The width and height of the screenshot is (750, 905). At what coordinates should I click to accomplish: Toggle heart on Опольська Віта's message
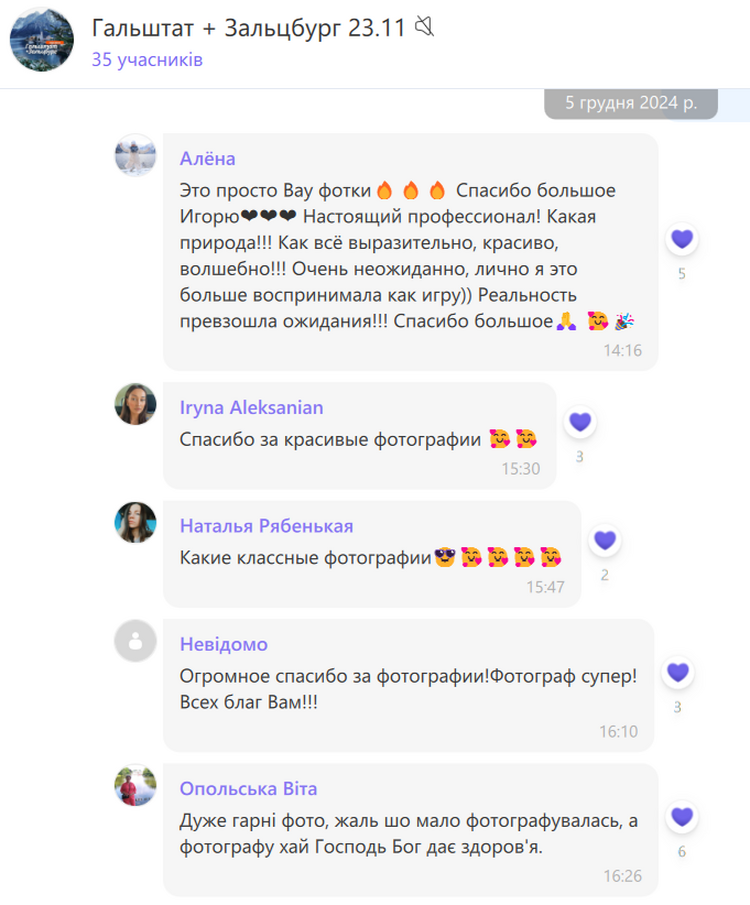tap(682, 817)
